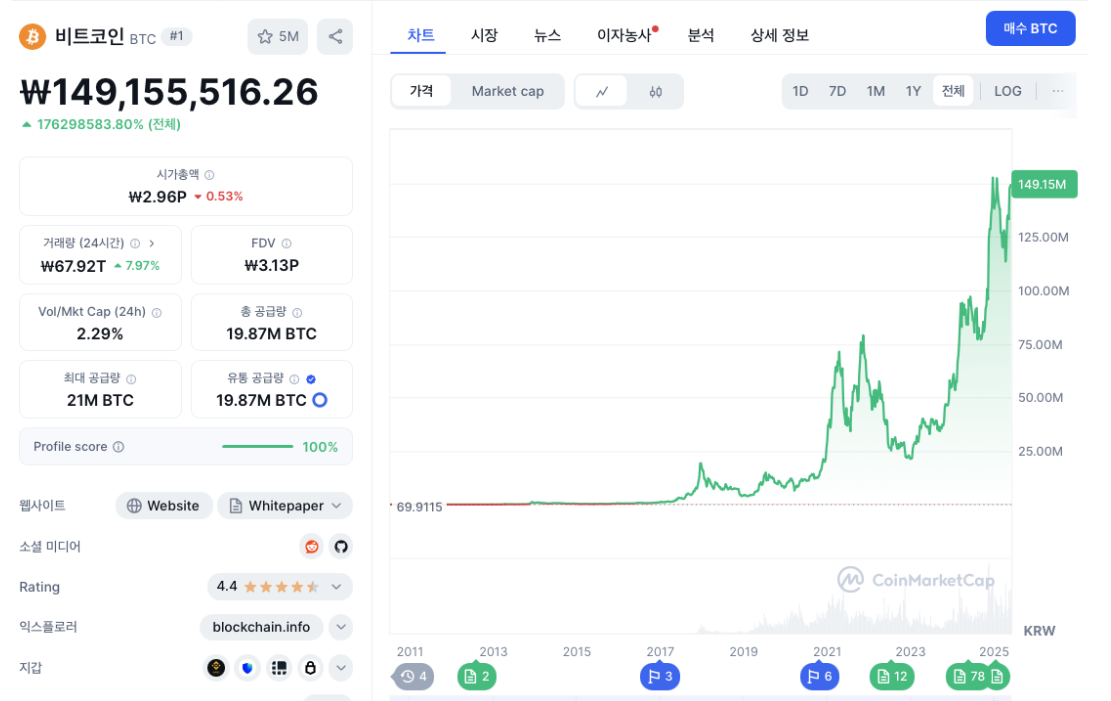Show info for 시가총액 market cap
This screenshot has height=701, width=1111.
pyautogui.click(x=209, y=174)
